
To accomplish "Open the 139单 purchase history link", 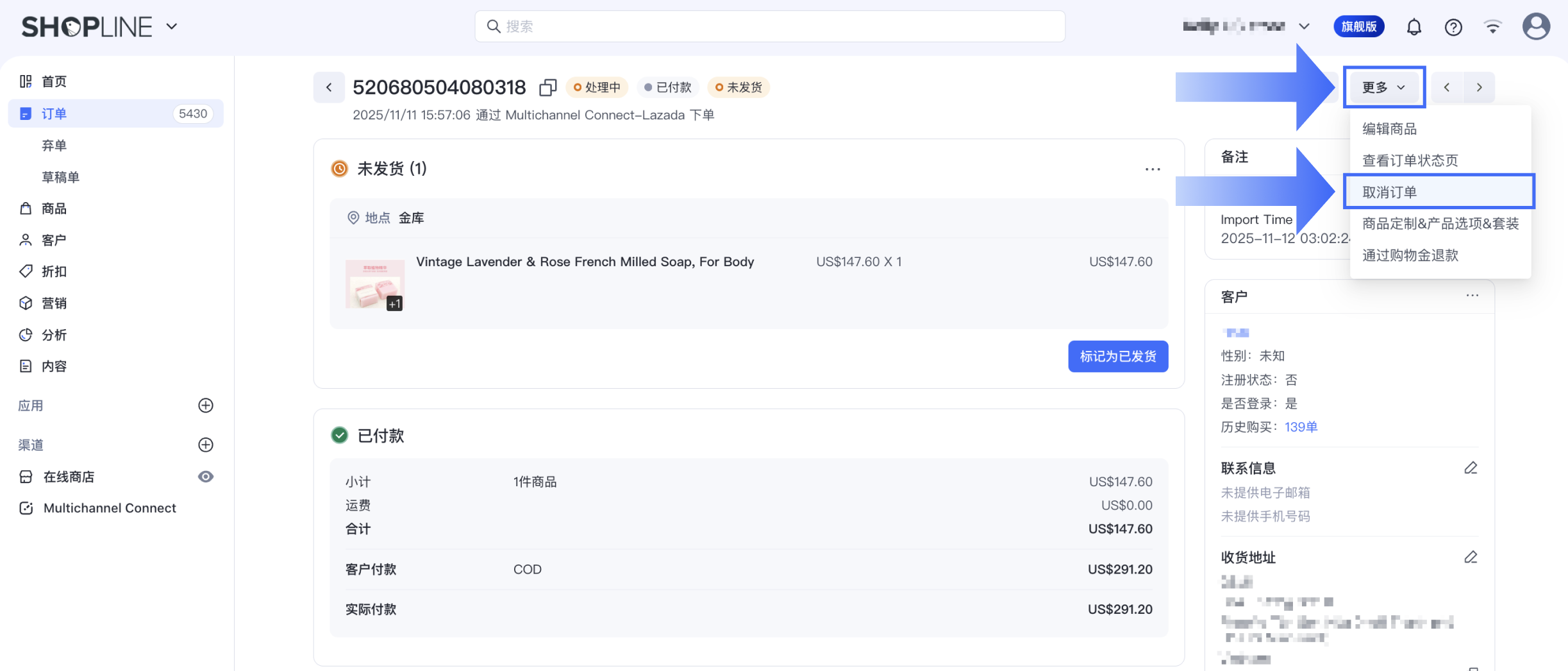I will (x=1301, y=427).
